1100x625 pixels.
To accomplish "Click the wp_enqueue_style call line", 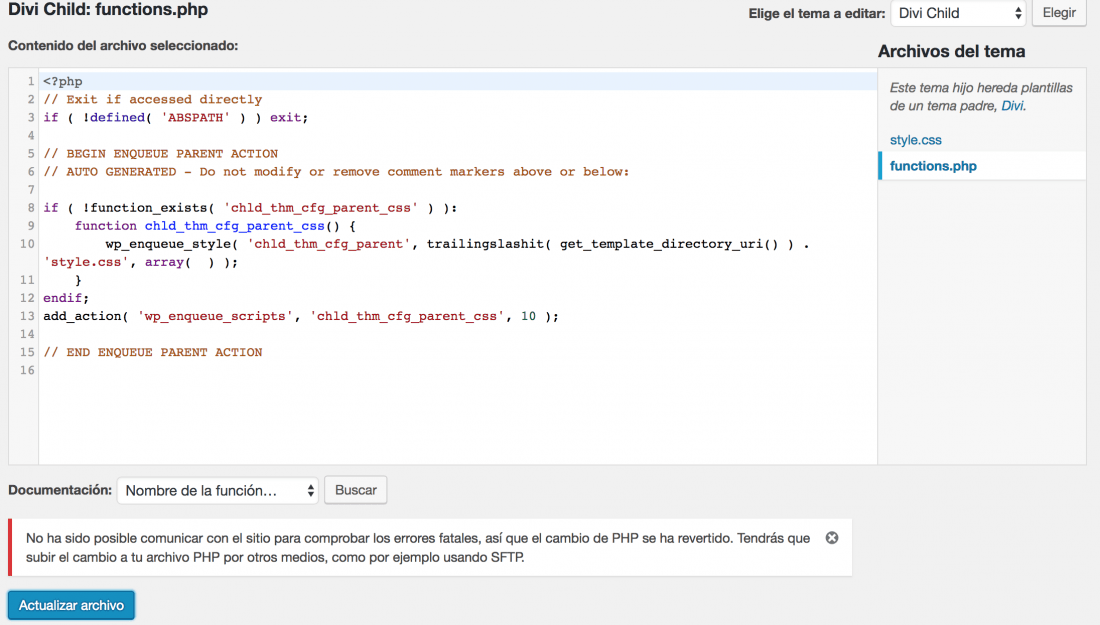I will coord(457,244).
